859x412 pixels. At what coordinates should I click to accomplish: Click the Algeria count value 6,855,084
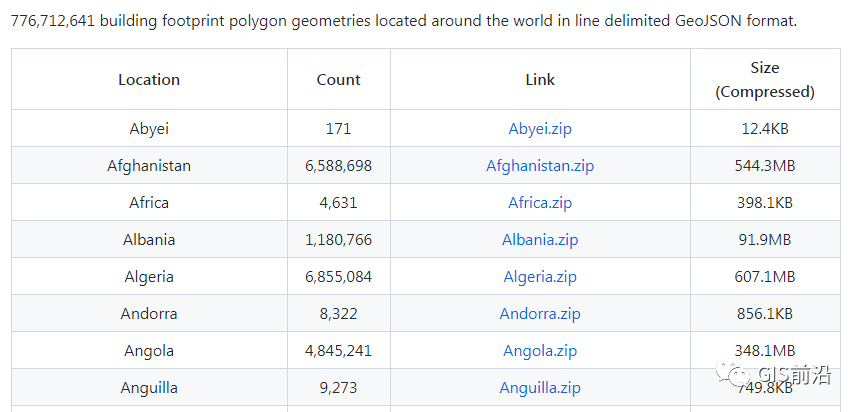point(338,277)
